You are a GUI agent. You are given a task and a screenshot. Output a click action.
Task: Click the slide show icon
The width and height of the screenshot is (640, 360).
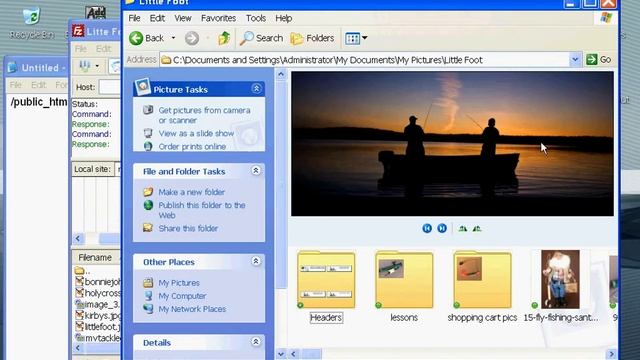point(148,133)
